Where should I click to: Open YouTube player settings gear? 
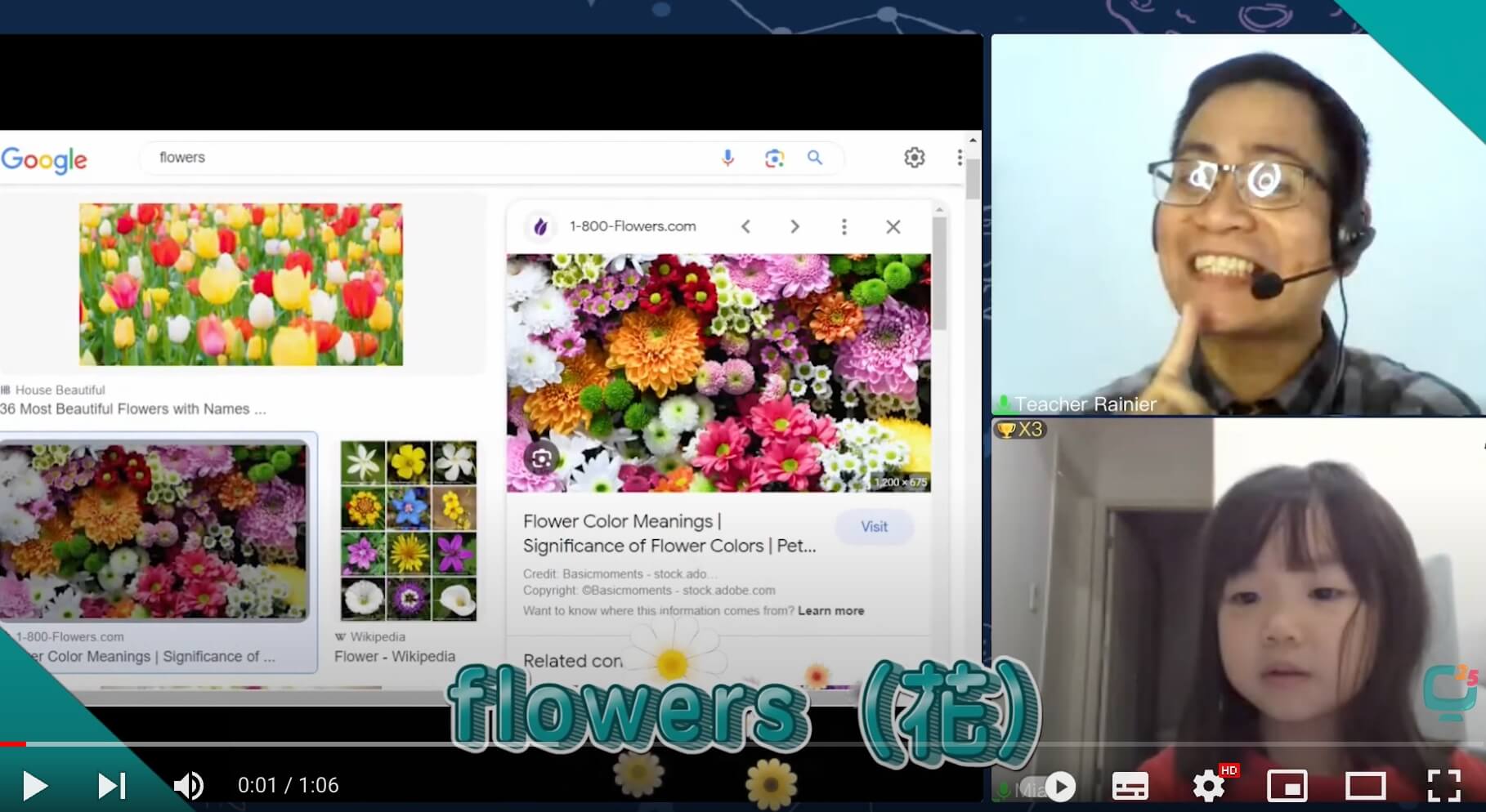click(1208, 787)
